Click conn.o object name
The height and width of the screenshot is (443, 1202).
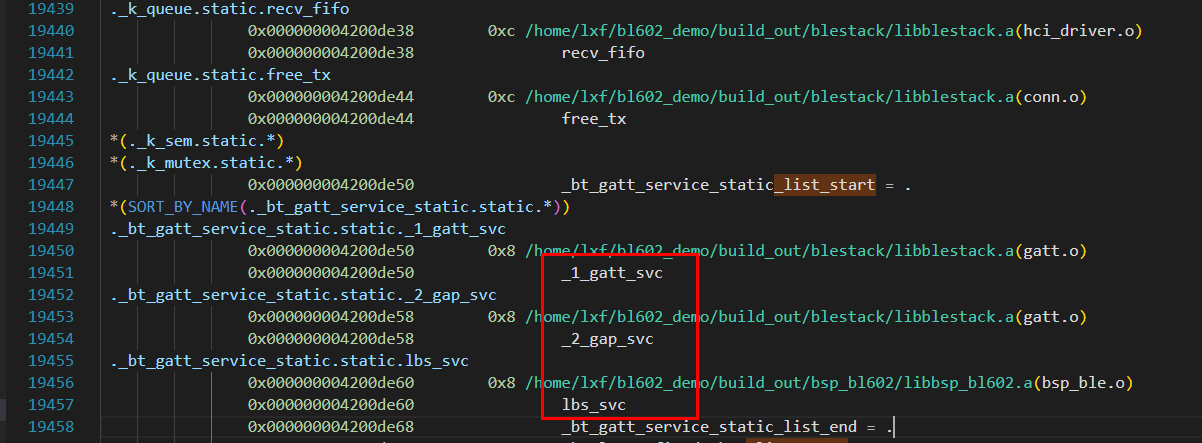point(1049,97)
